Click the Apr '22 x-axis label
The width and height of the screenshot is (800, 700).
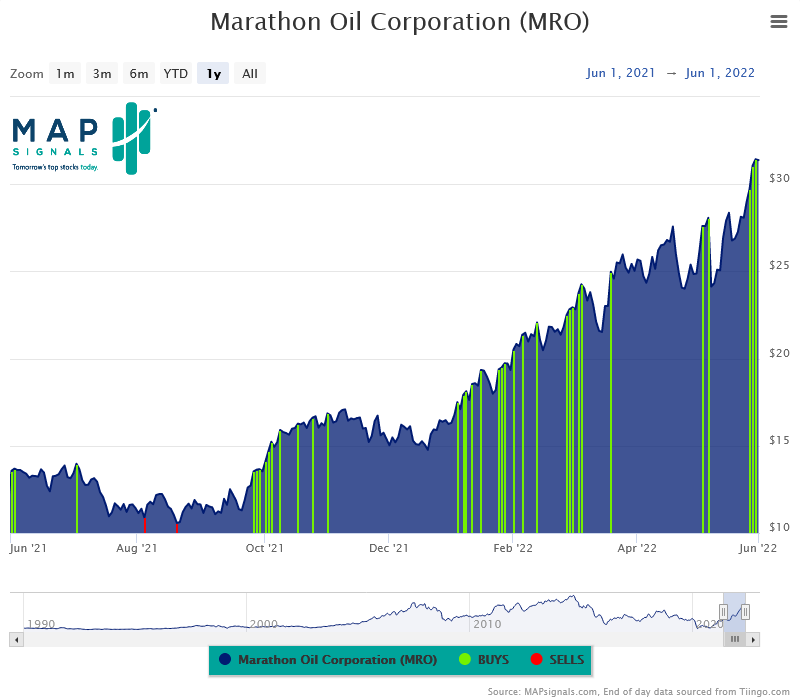point(637,548)
